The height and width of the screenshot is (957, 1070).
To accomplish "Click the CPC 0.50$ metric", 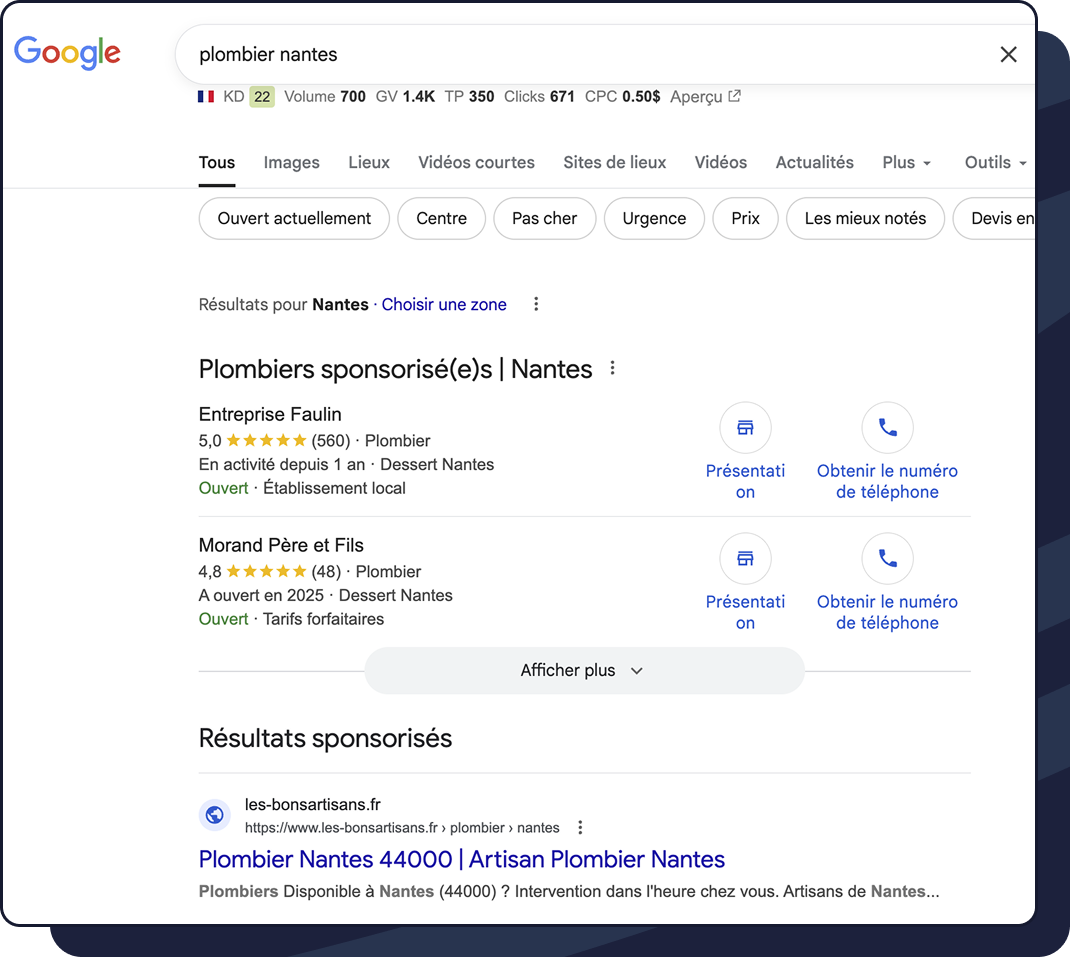I will (622, 97).
